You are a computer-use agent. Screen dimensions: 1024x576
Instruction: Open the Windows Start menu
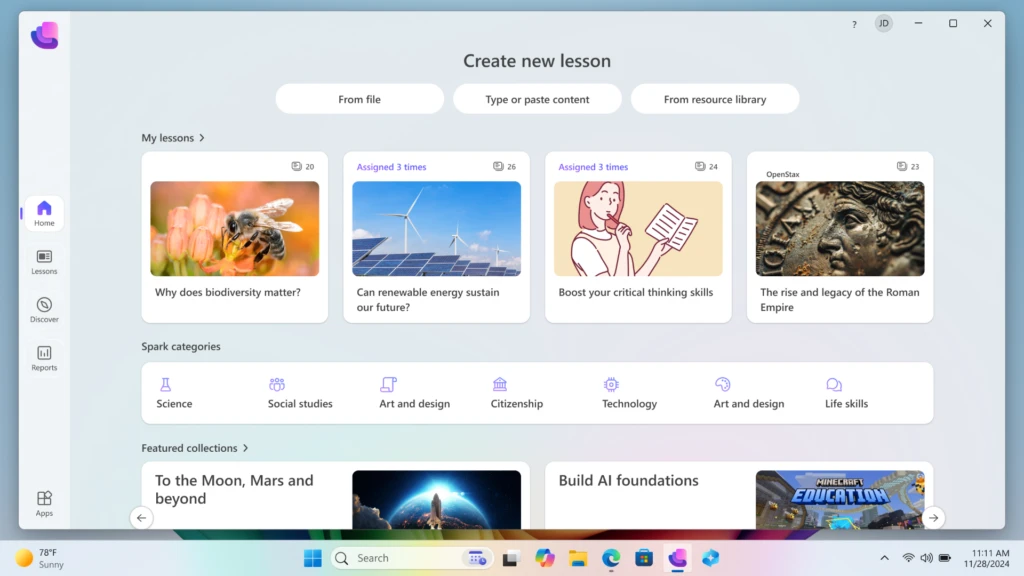[312, 558]
